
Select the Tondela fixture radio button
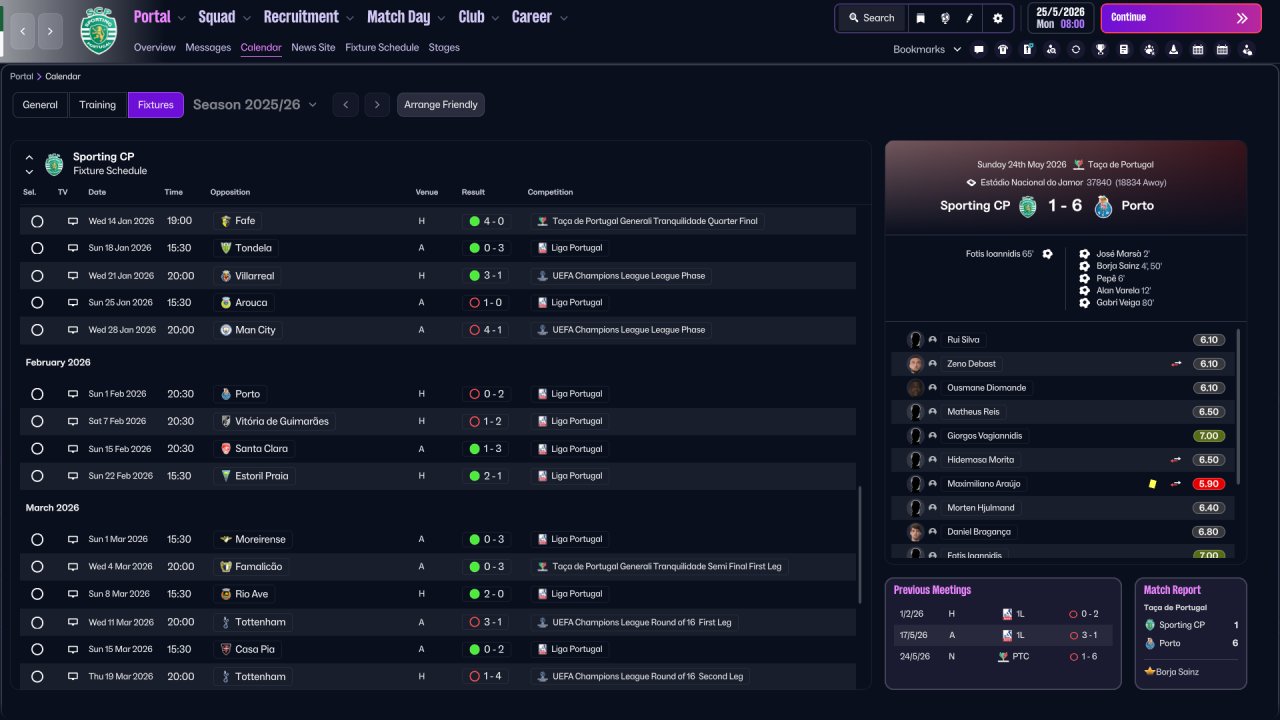[37, 248]
